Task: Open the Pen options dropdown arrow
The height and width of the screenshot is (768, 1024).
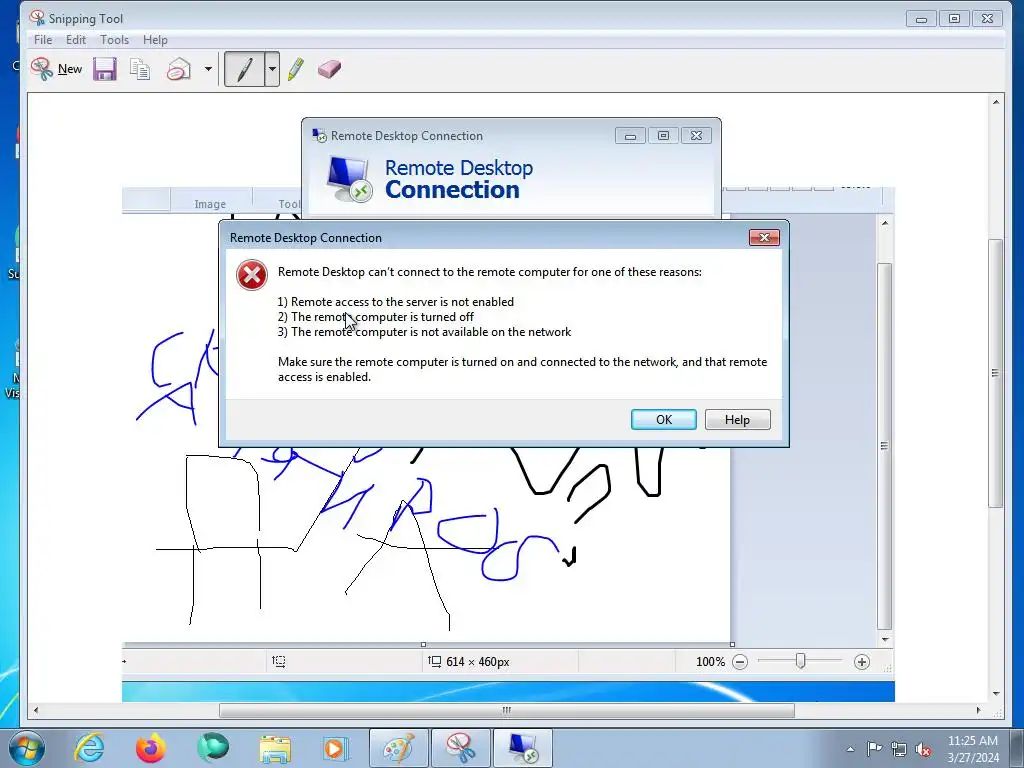Action: 272,69
